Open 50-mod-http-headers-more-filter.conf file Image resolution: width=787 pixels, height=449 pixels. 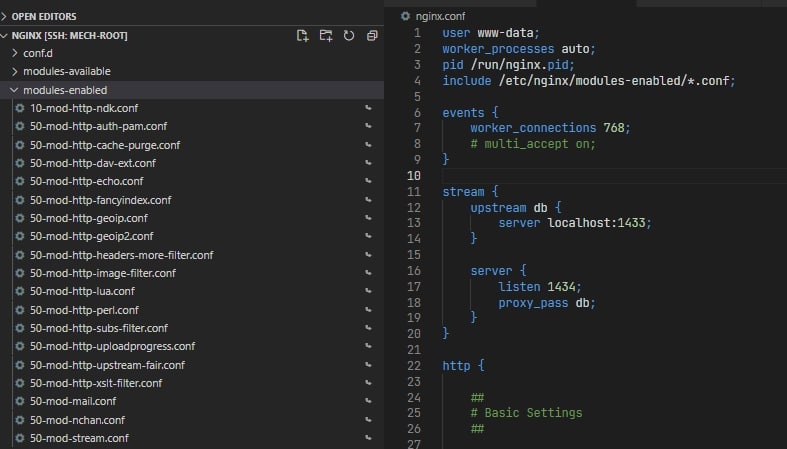[x=121, y=255]
